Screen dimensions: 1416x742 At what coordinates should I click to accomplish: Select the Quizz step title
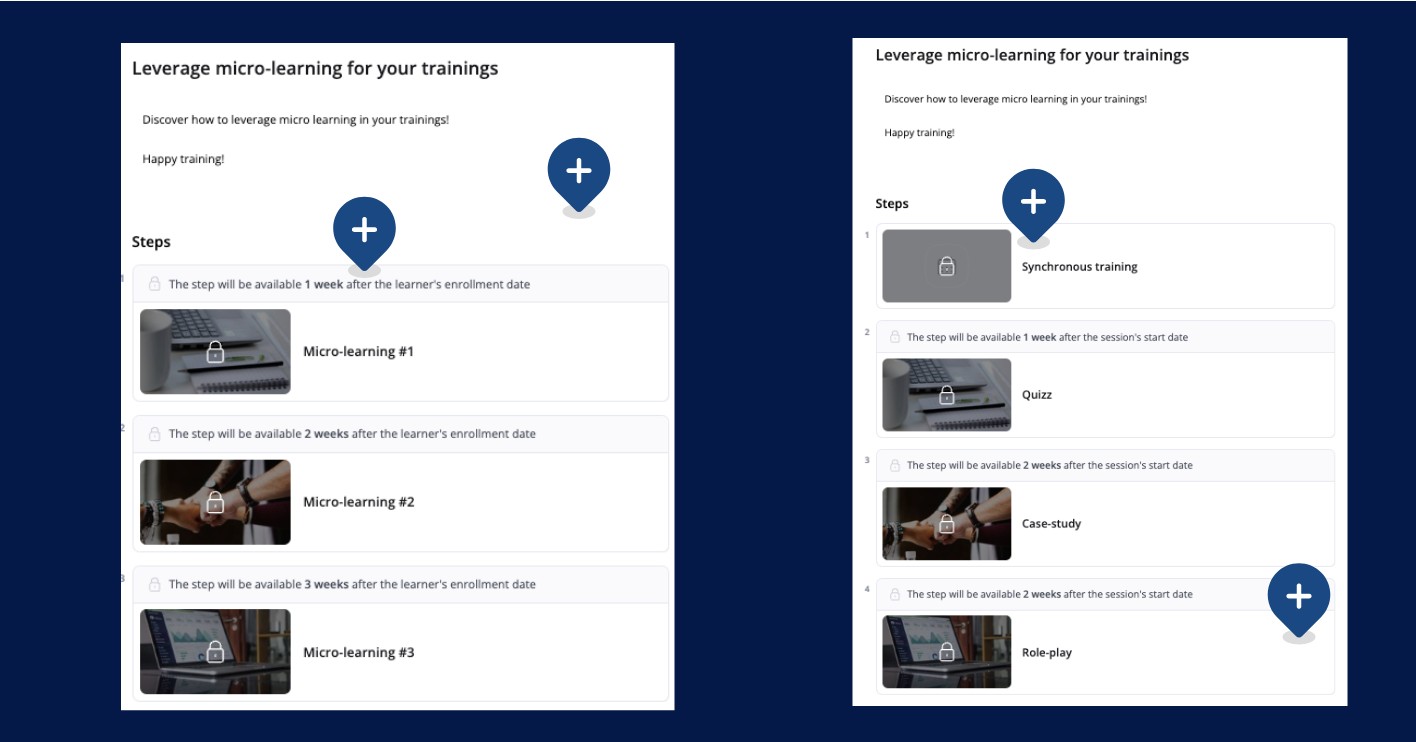coord(1036,394)
